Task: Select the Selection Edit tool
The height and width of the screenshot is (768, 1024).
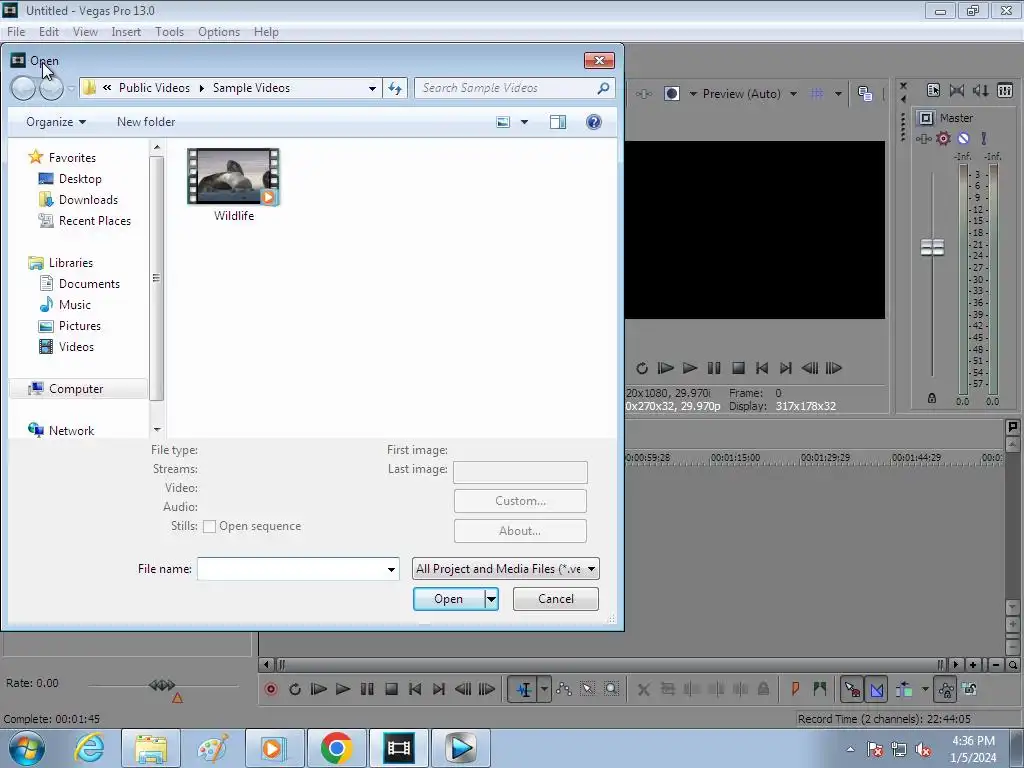Action: [x=587, y=689]
